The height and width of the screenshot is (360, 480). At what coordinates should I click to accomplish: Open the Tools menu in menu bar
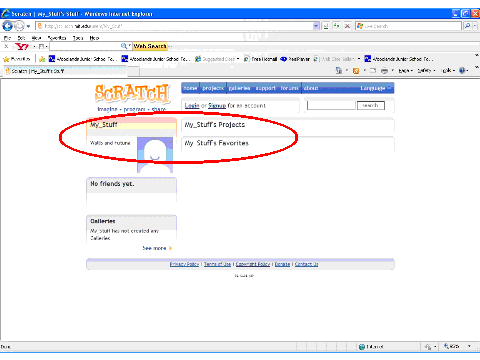78,38
